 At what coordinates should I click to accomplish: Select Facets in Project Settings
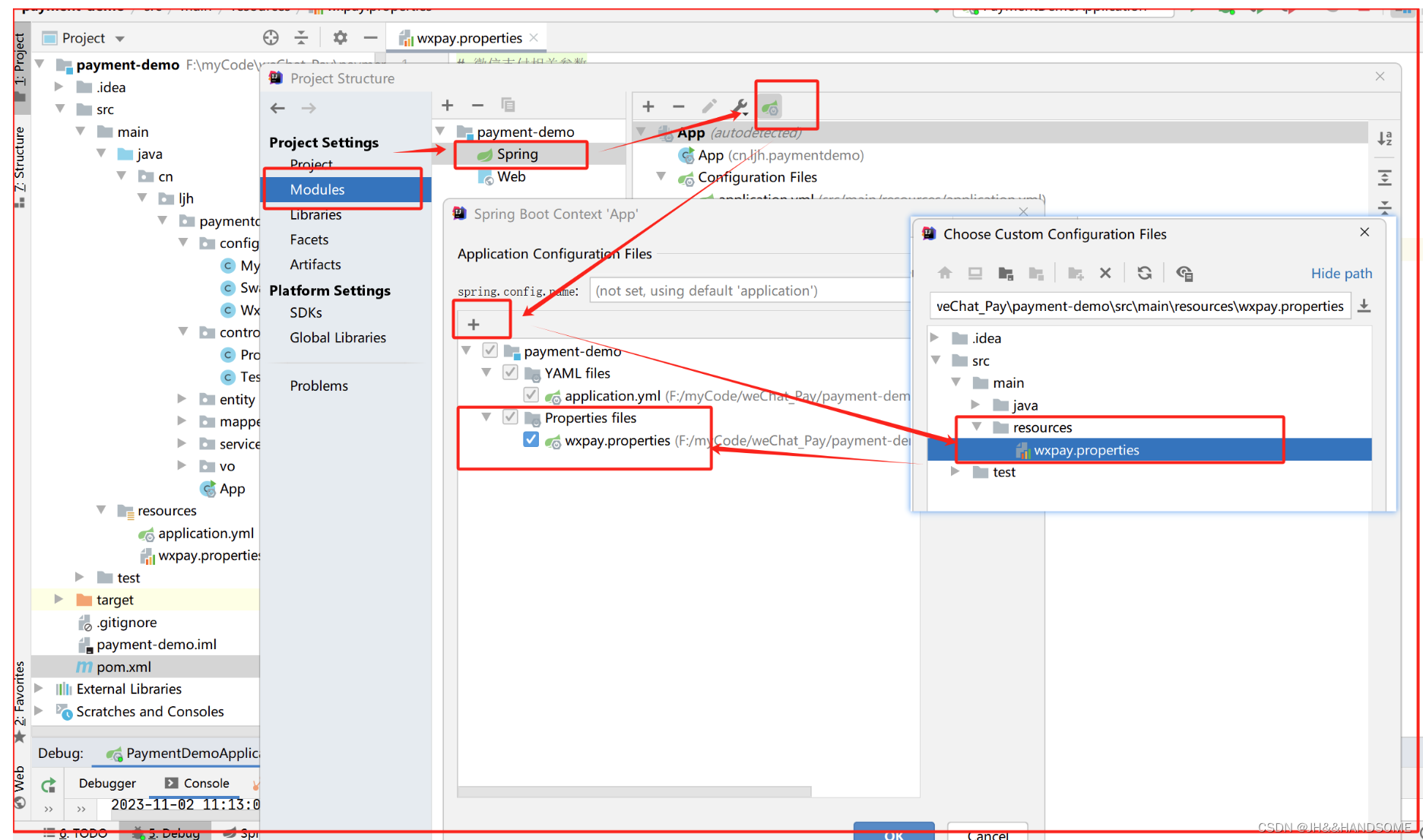[x=309, y=239]
